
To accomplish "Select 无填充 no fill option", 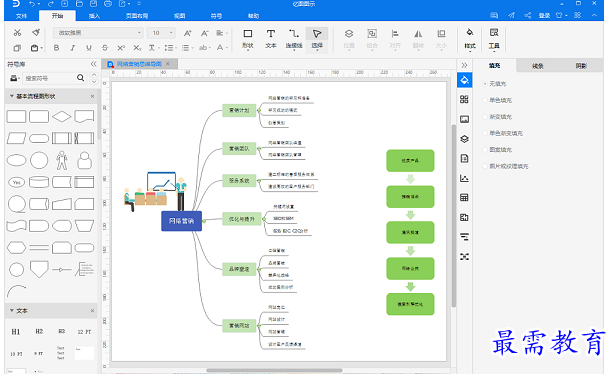I will click(495, 84).
